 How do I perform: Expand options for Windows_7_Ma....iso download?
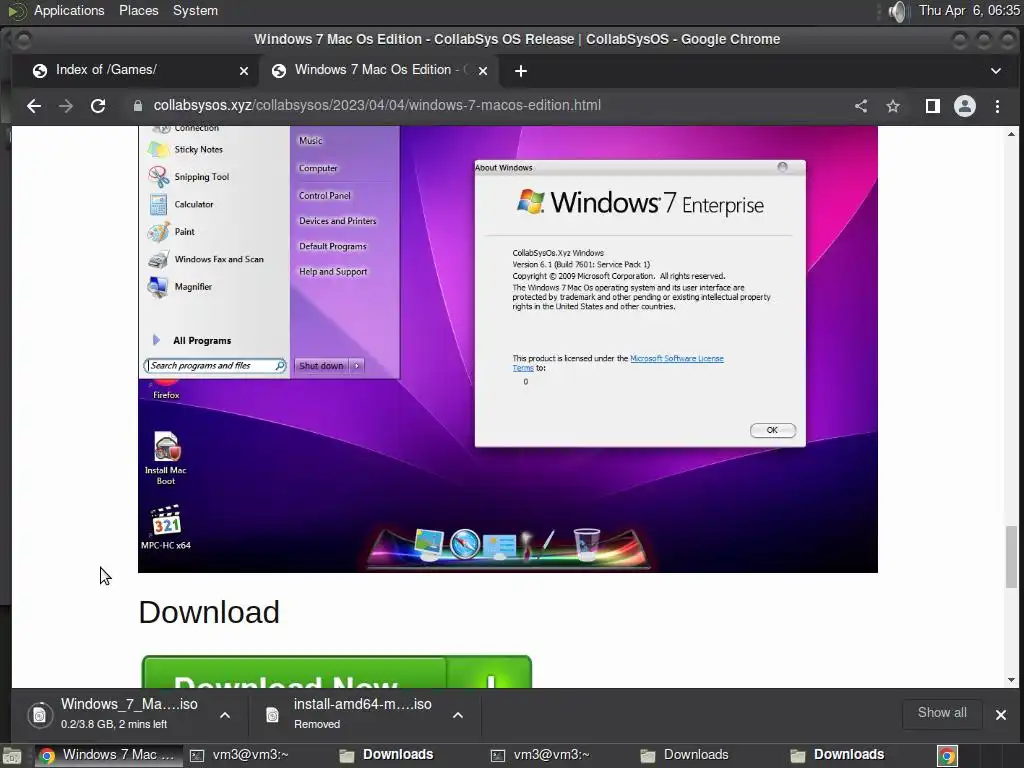(x=225, y=715)
